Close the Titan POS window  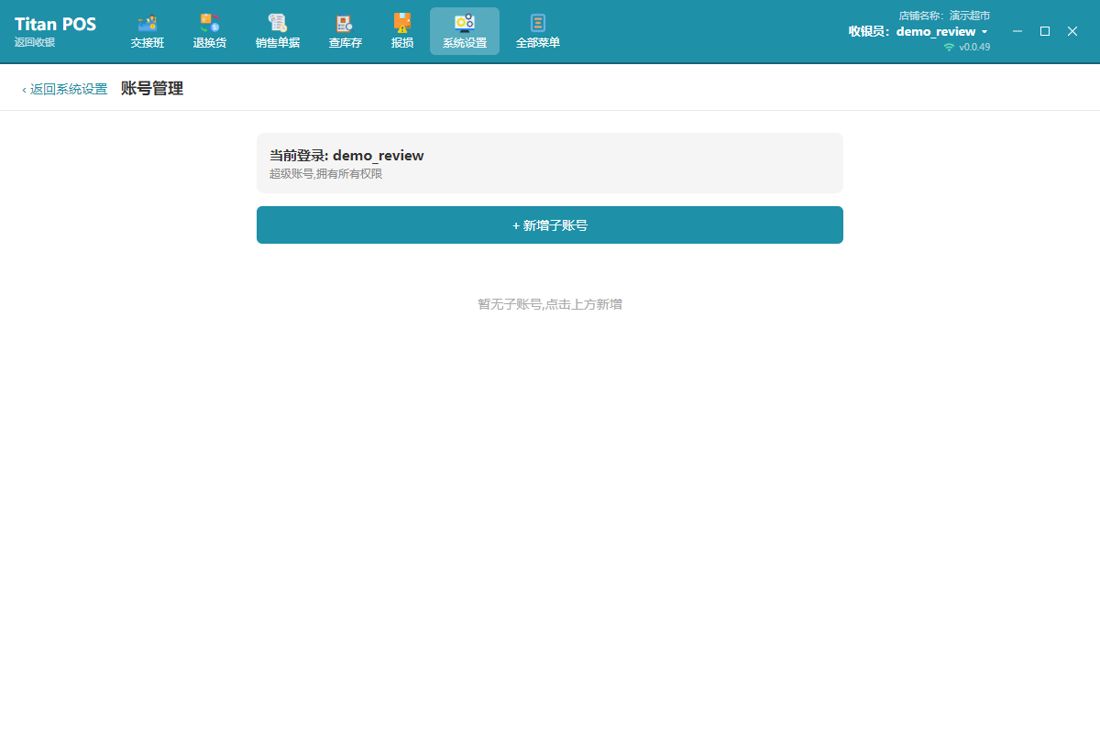pyautogui.click(x=1072, y=32)
